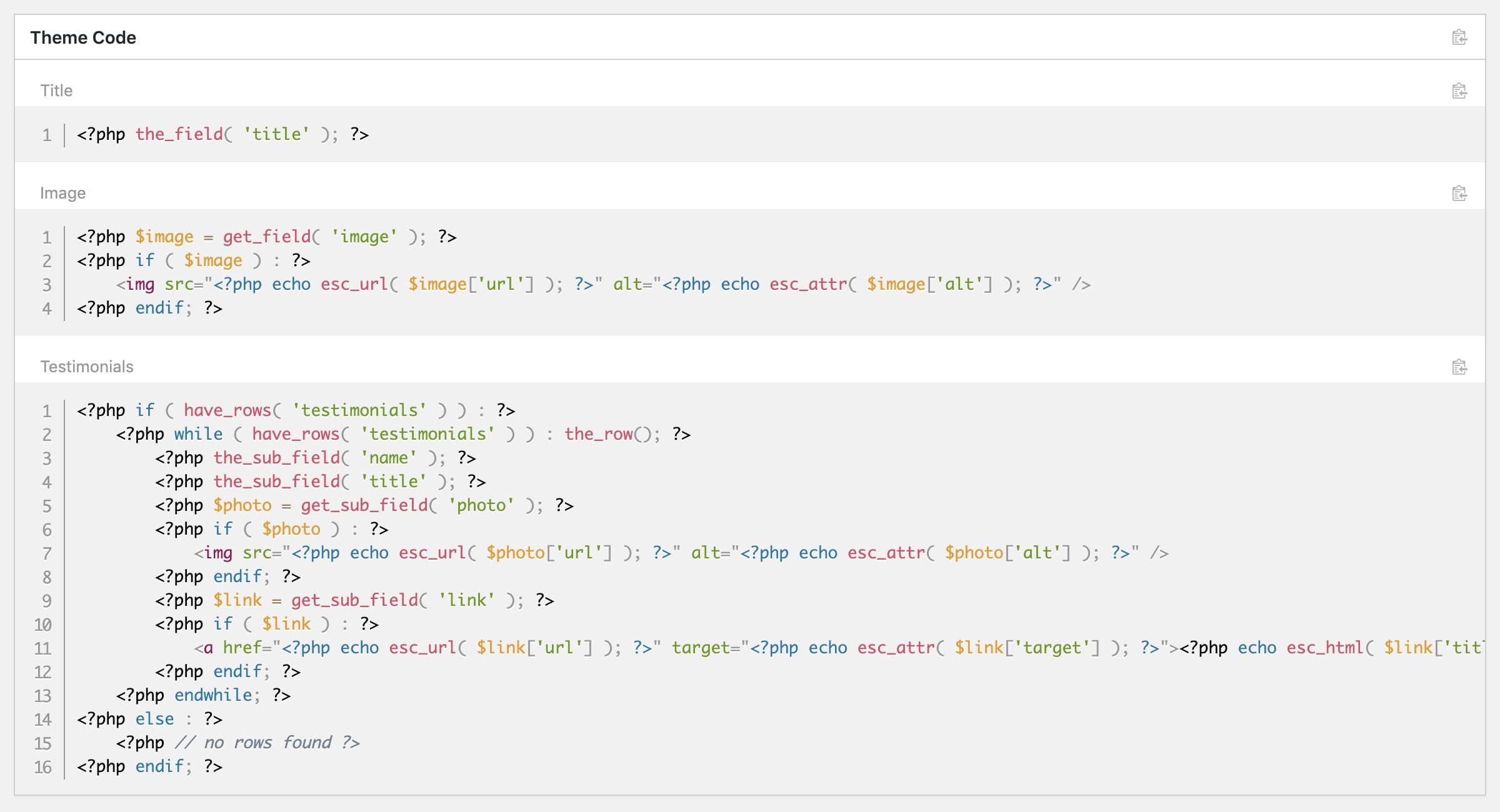Click the get_sub_field 'photo' line
The width and height of the screenshot is (1500, 812).
(x=364, y=505)
